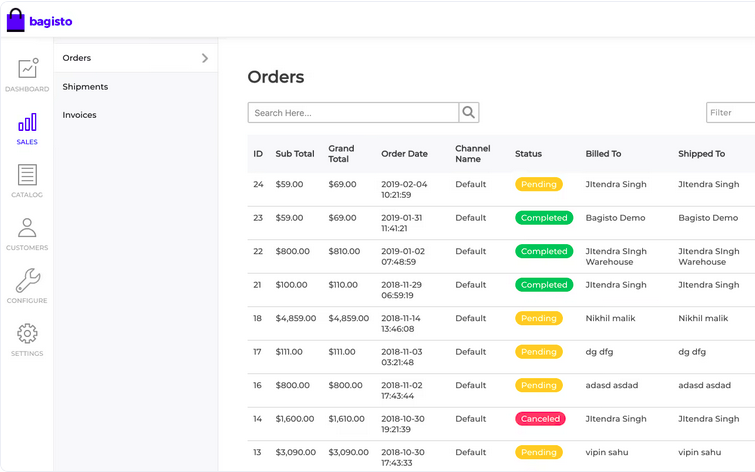755x472 pixels.
Task: Open the Filter dropdown
Action: tap(729, 113)
